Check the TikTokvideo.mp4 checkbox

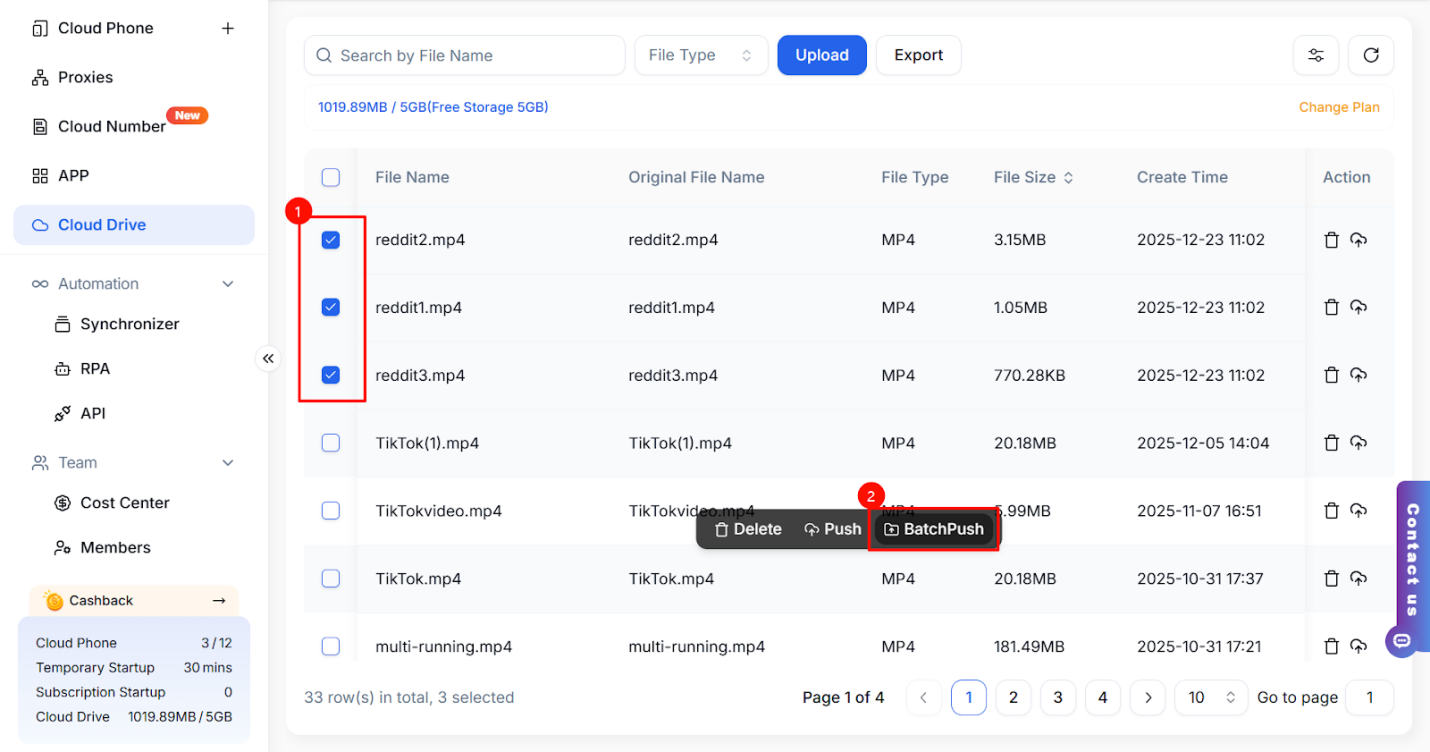[331, 511]
